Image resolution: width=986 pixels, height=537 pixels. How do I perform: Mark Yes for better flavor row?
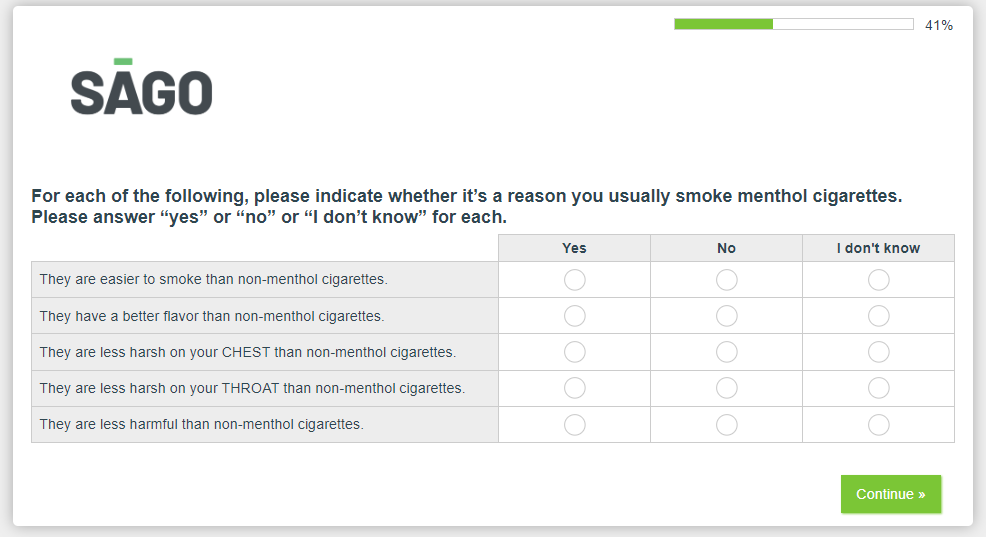click(x=574, y=316)
